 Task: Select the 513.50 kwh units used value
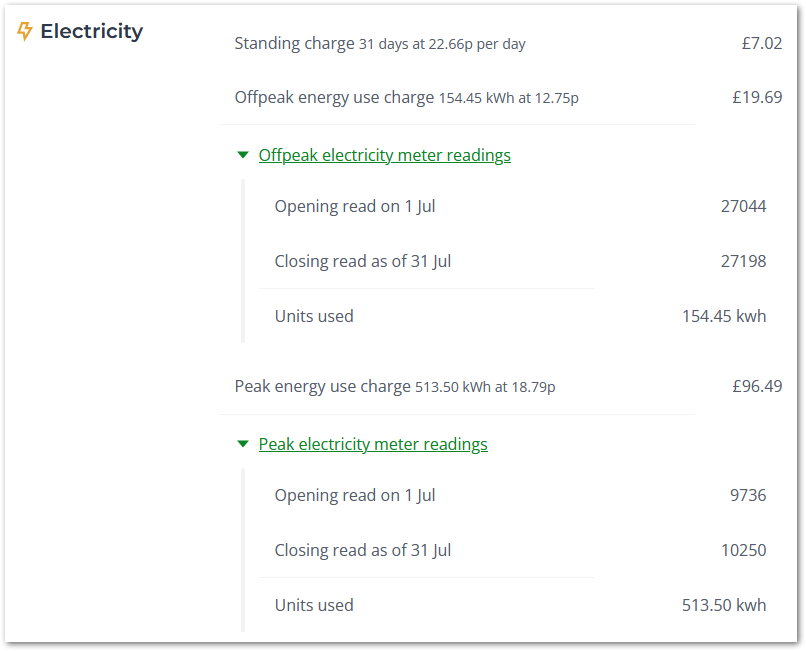pos(724,605)
